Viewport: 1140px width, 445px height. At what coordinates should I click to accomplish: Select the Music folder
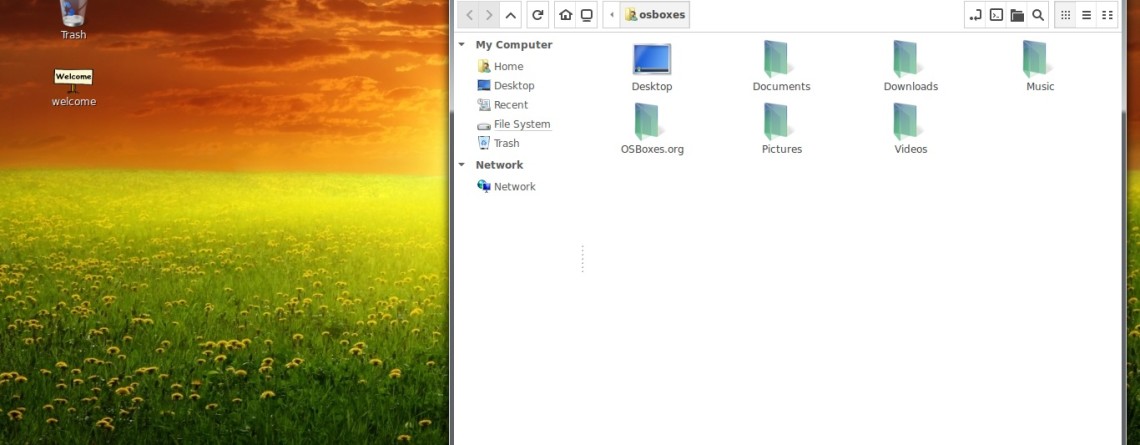tap(1040, 66)
